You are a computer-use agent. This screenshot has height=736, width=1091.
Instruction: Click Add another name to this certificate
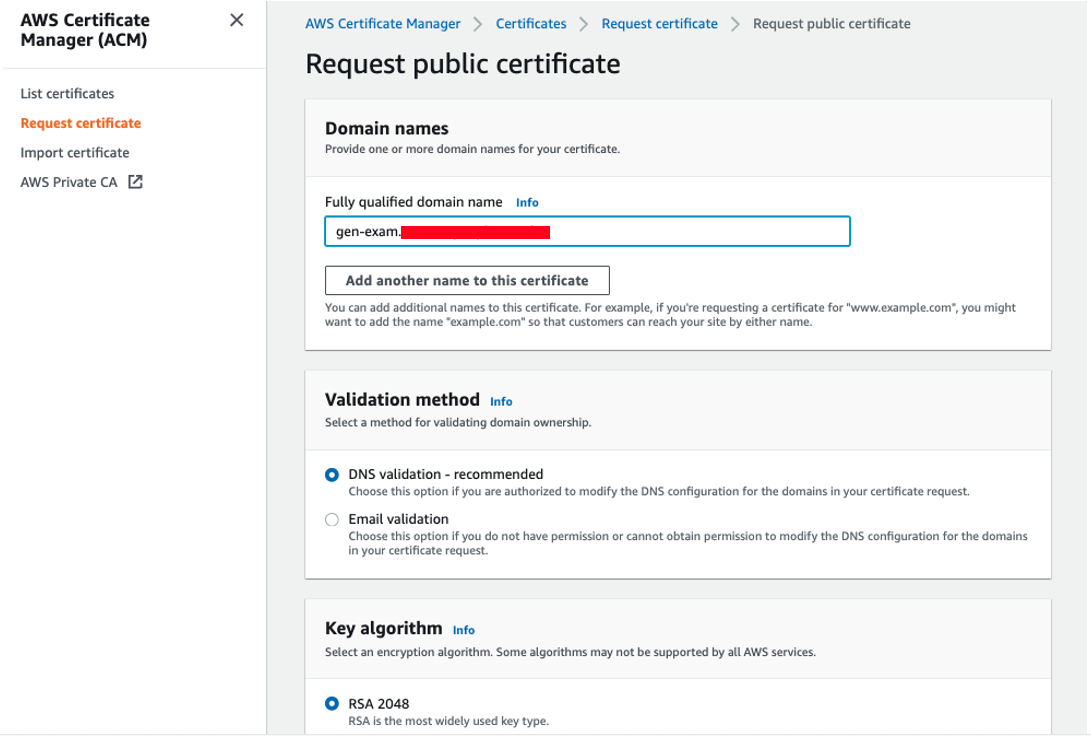pos(467,280)
